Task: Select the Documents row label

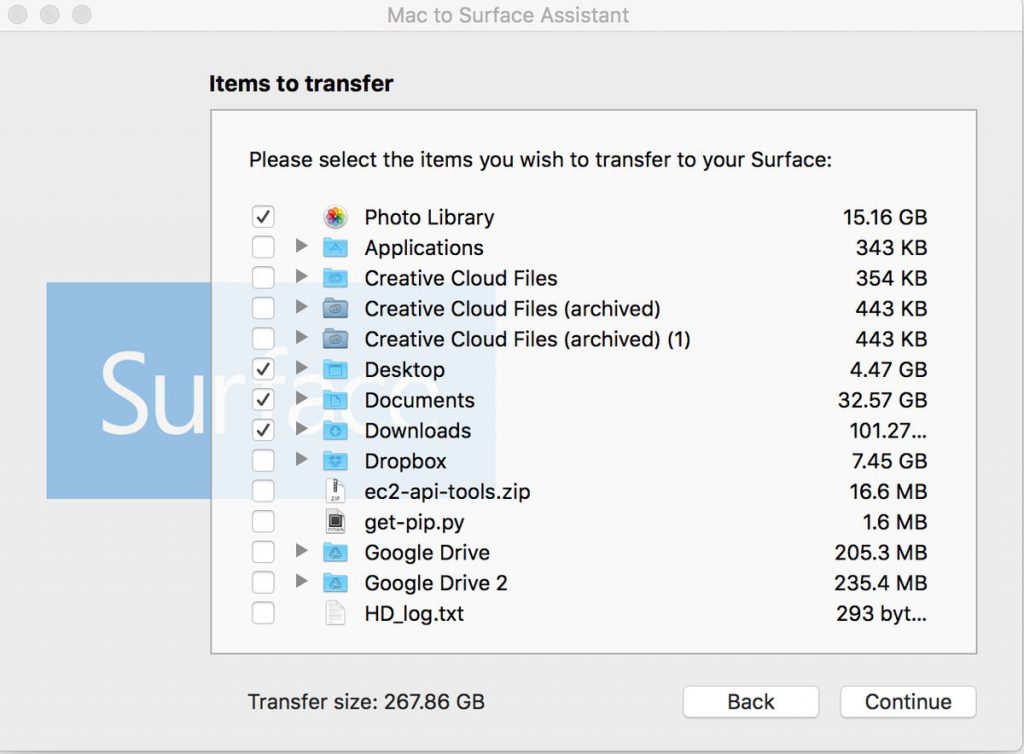Action: 419,400
